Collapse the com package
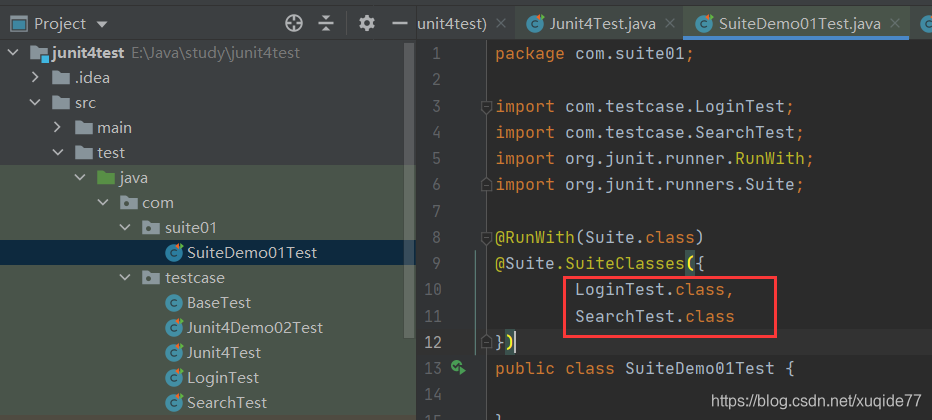The image size is (932, 420). pos(103,203)
